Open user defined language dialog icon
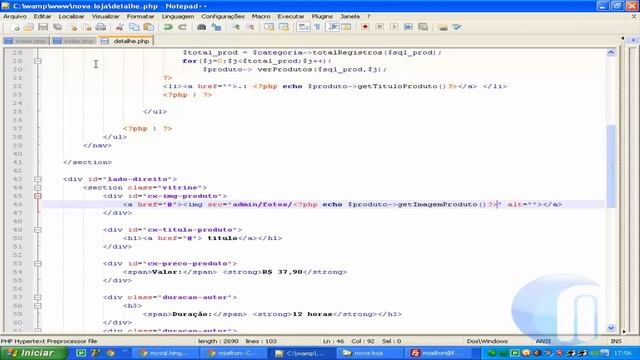Screen dimensions: 640x360 (x=346, y=27)
